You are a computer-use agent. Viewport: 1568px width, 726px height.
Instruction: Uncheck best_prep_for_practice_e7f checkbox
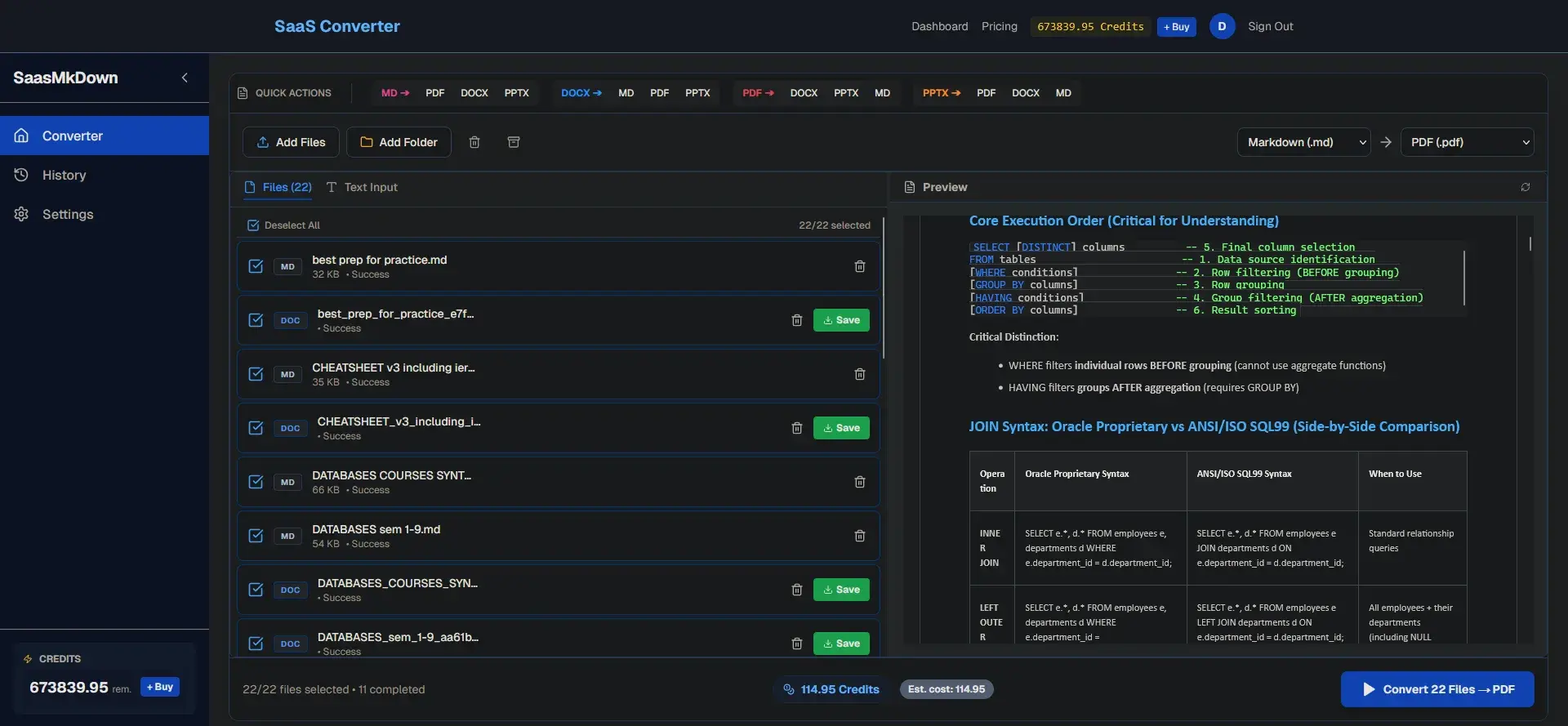tap(256, 320)
